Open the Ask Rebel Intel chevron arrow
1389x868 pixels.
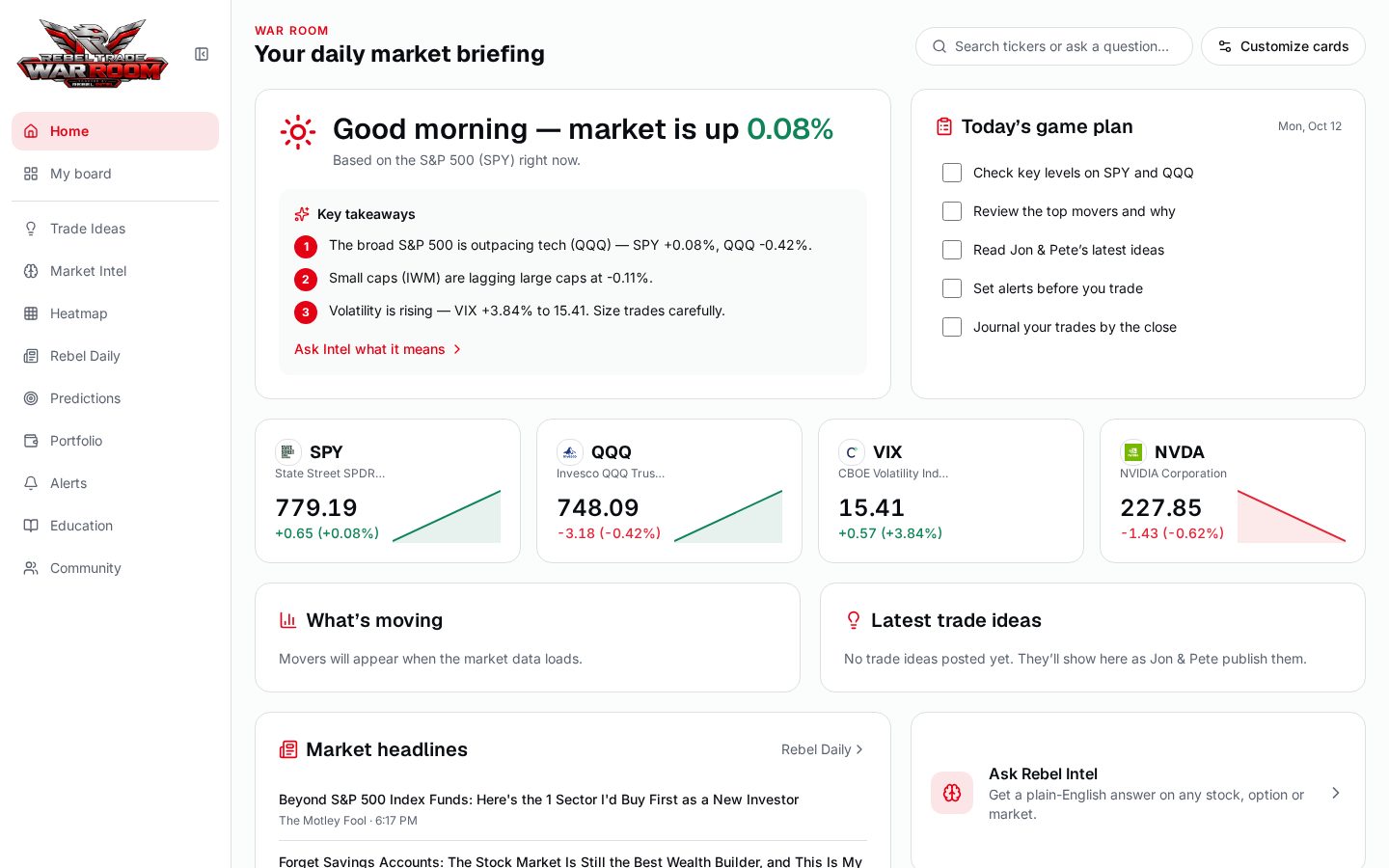[1336, 793]
